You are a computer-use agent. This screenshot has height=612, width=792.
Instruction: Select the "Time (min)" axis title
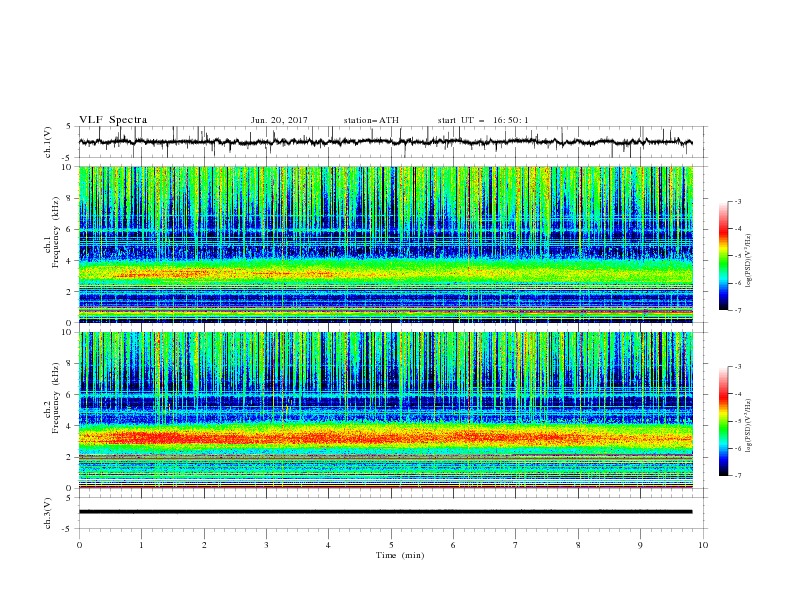(x=400, y=555)
